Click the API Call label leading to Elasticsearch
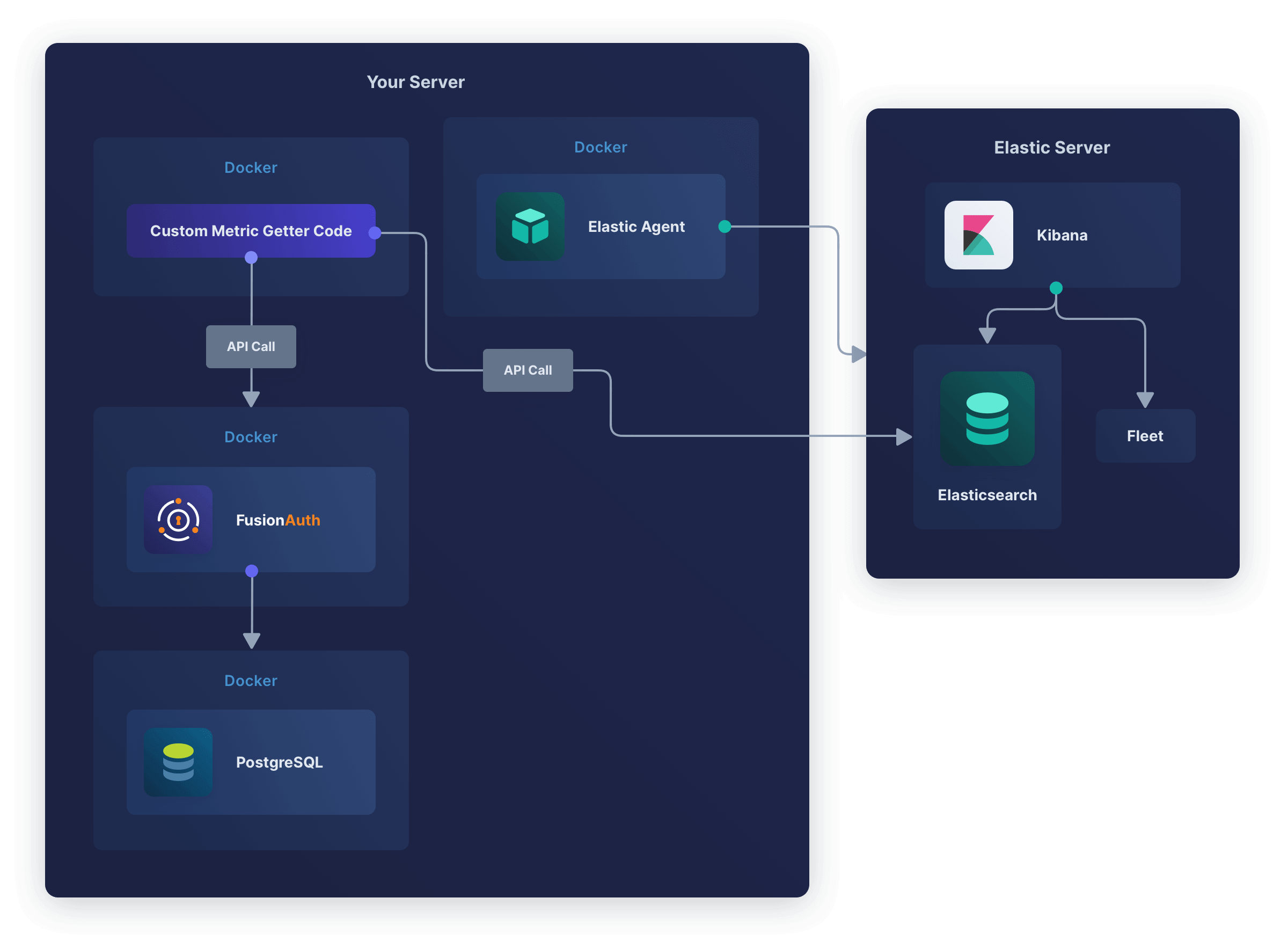The height and width of the screenshot is (949, 1288). 528,370
